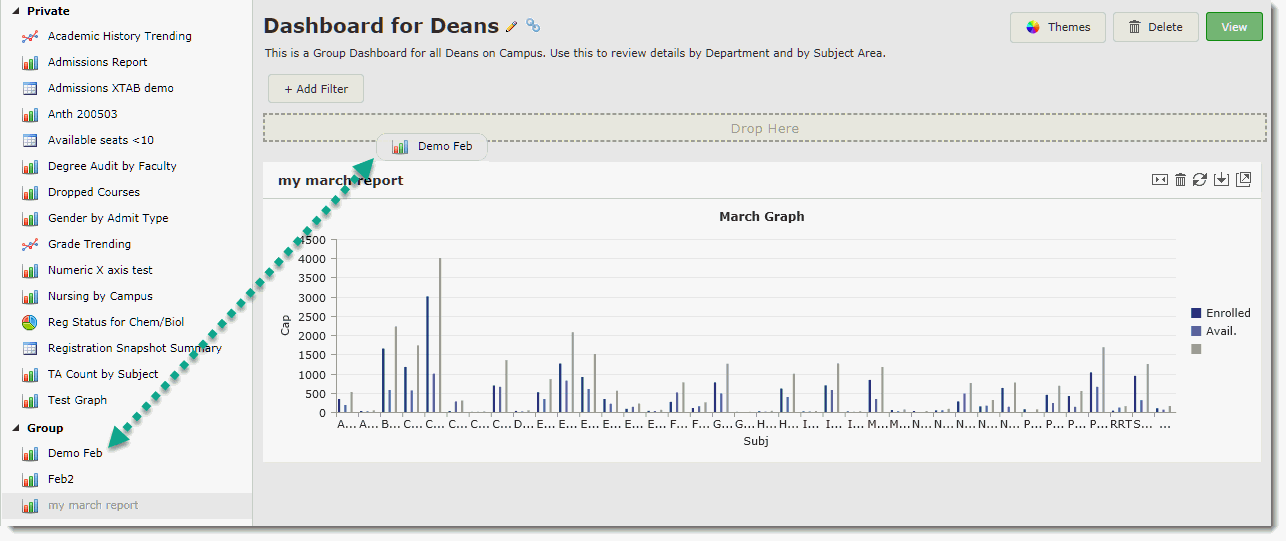
Task: Open the Themes picker
Action: coord(1057,27)
